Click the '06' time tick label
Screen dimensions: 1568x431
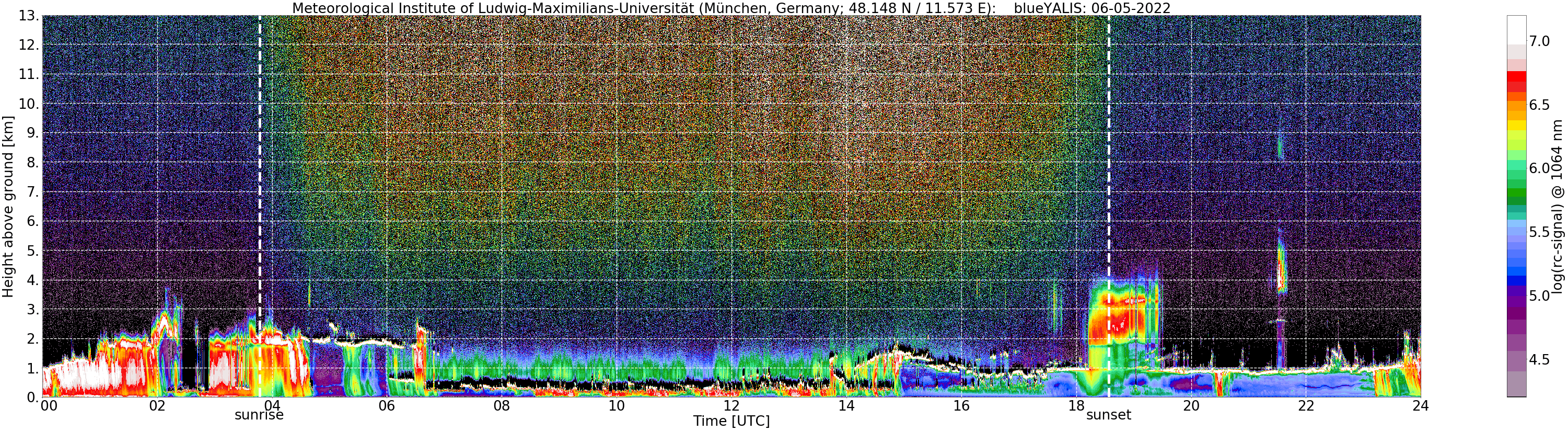[x=387, y=406]
